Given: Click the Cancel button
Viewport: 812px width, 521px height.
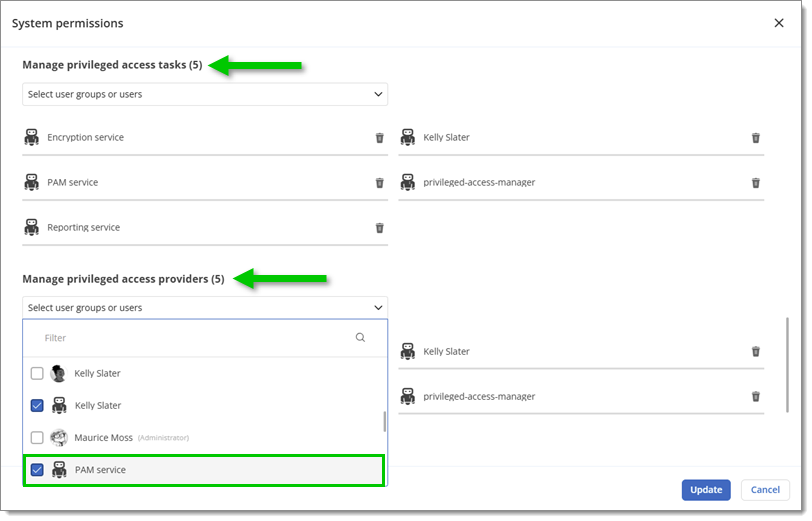Looking at the screenshot, I should 765,490.
